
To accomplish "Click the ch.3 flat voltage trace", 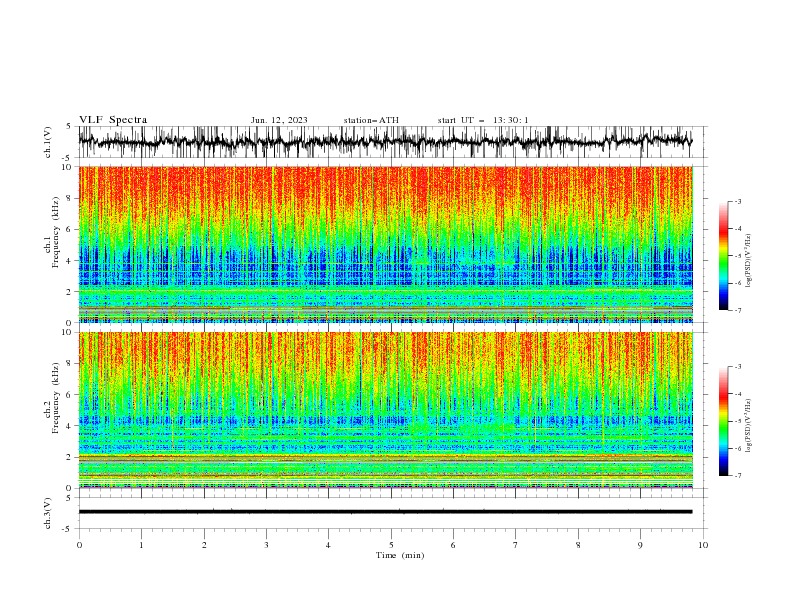I will tap(386, 512).
